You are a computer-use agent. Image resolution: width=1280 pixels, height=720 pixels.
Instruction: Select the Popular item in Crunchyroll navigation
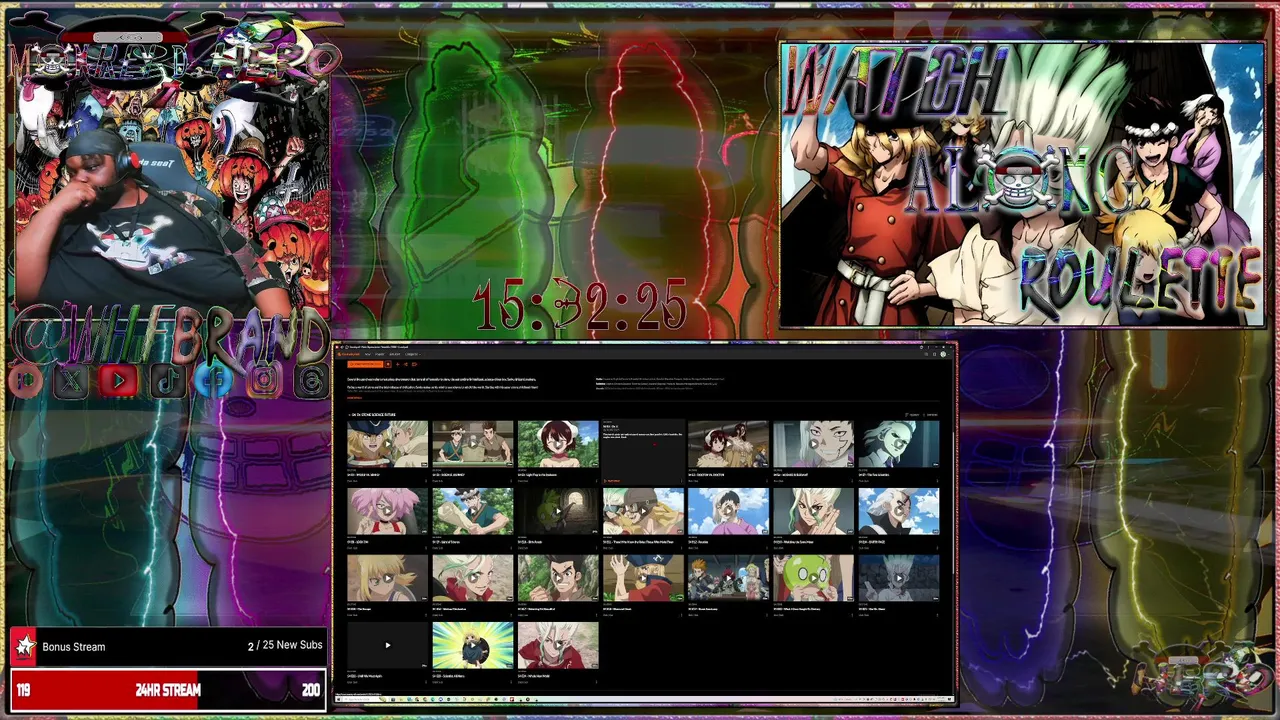[x=380, y=354]
